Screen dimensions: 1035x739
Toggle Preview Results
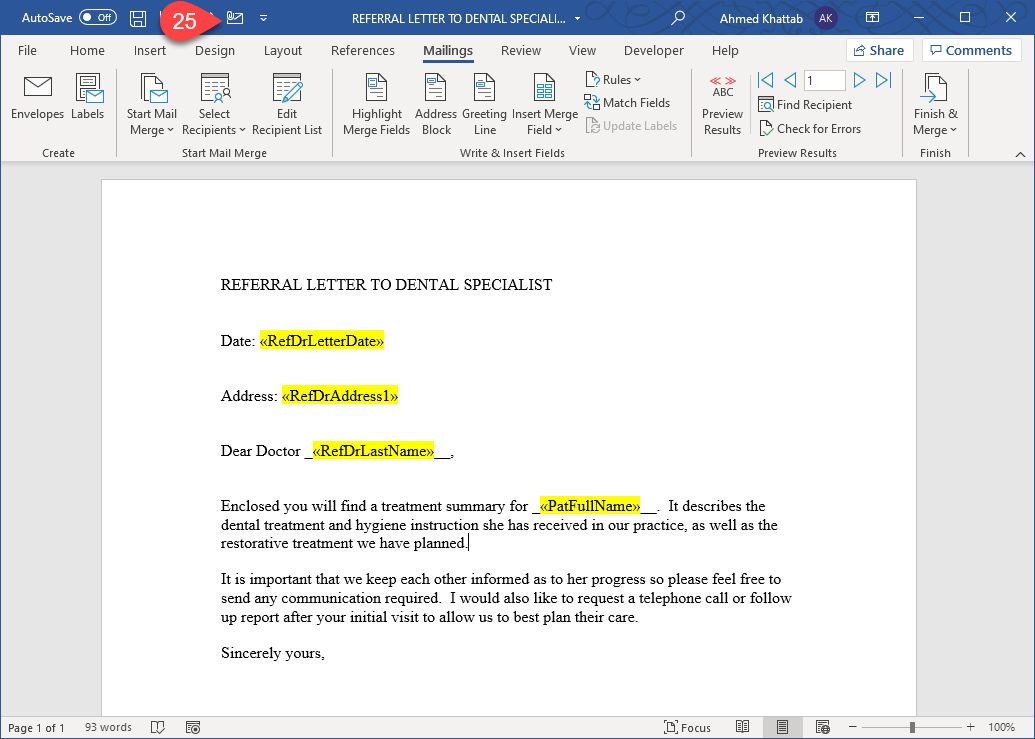tap(722, 104)
